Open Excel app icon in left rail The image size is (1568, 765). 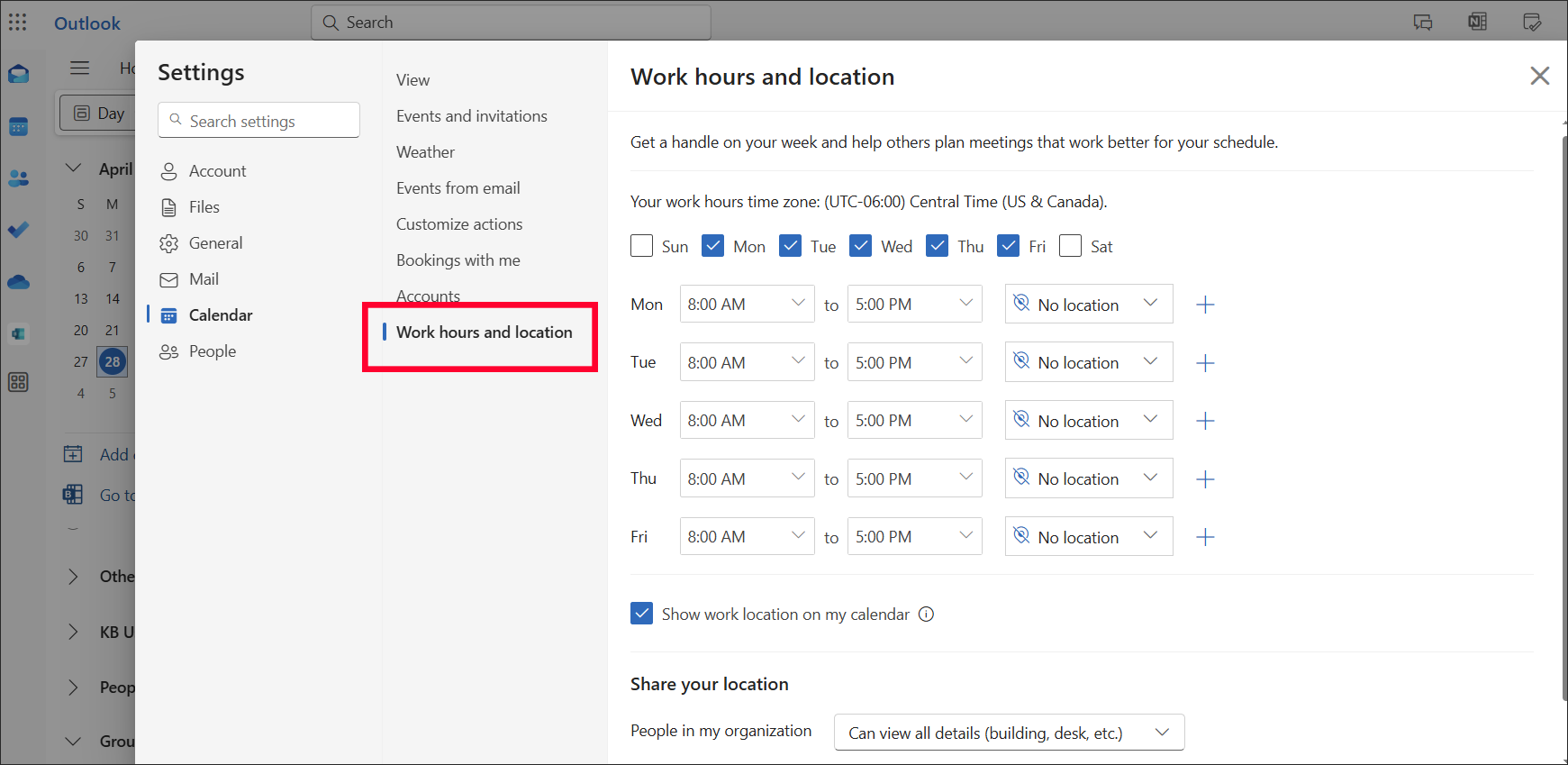click(18, 334)
